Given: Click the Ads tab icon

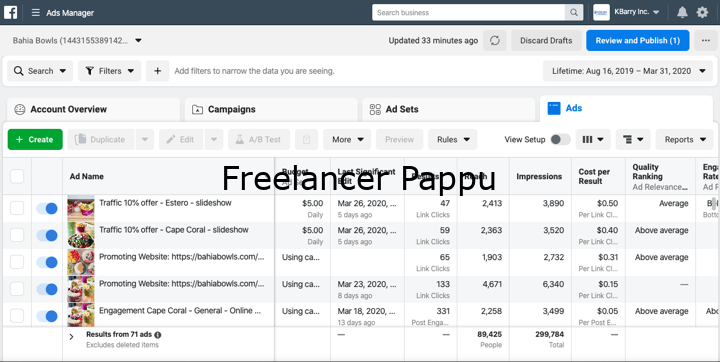Looking at the screenshot, I should (x=554, y=108).
